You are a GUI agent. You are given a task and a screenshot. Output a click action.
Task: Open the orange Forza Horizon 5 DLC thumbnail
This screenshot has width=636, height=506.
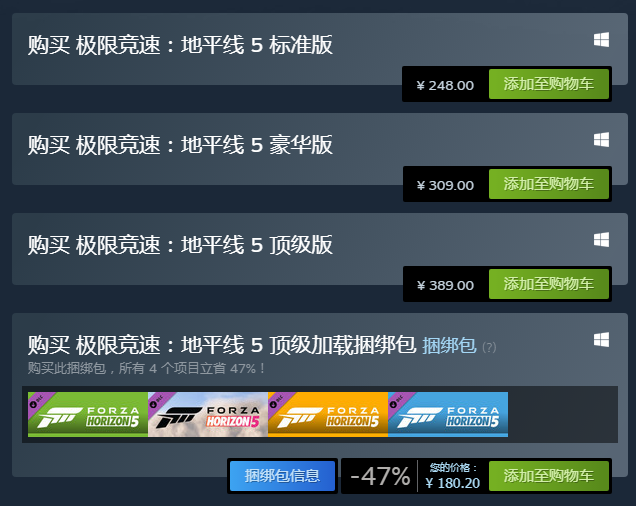[x=328, y=414]
